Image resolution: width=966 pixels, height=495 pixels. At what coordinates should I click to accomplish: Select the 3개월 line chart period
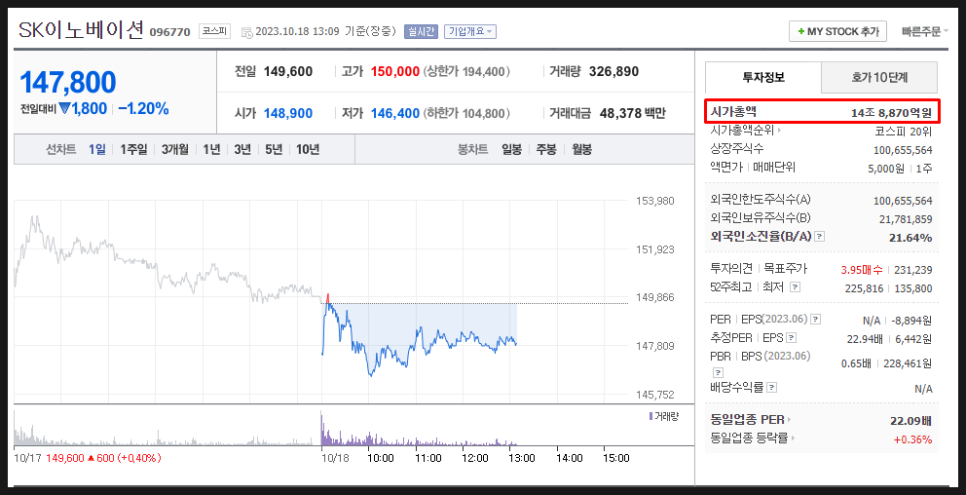click(x=175, y=149)
